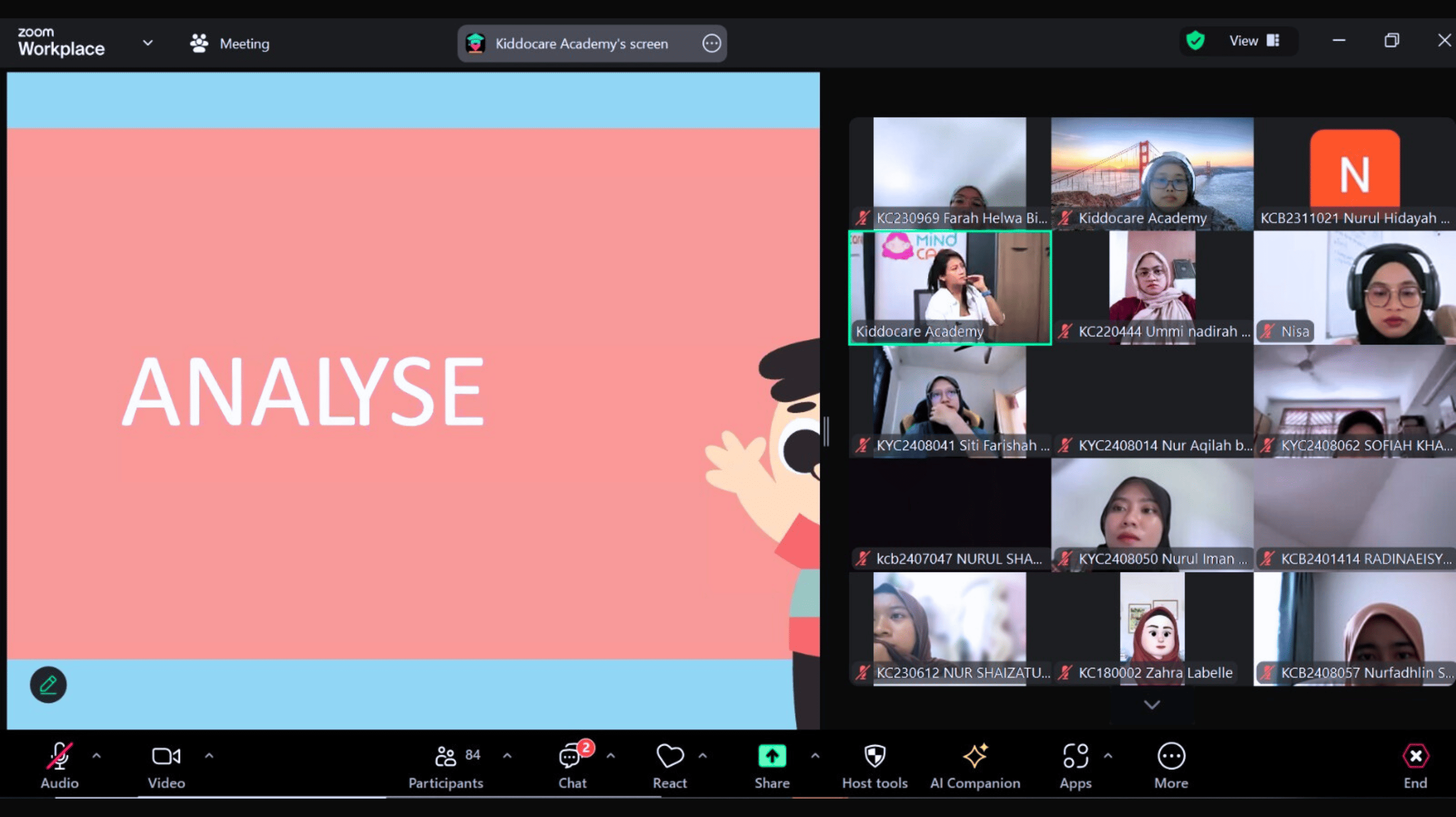Open Host tools shield icon
1456x817 pixels.
pyautogui.click(x=875, y=756)
